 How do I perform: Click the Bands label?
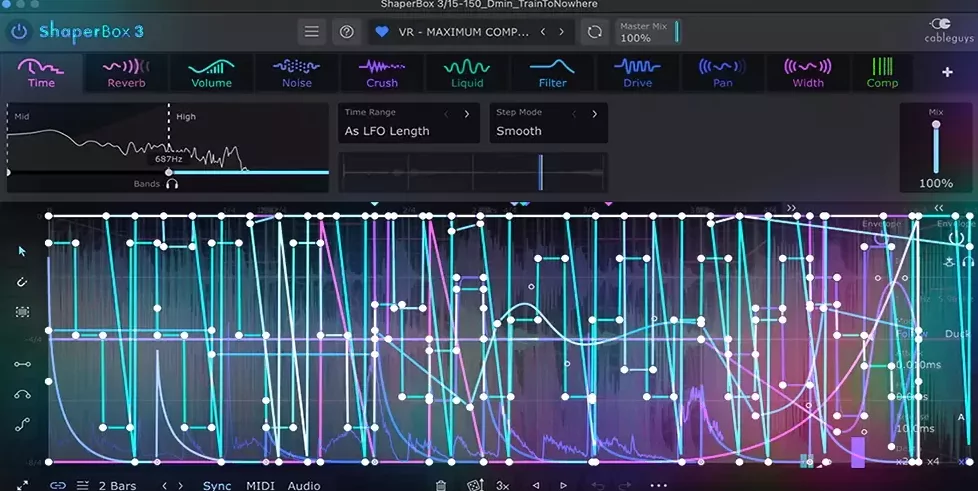tap(147, 184)
